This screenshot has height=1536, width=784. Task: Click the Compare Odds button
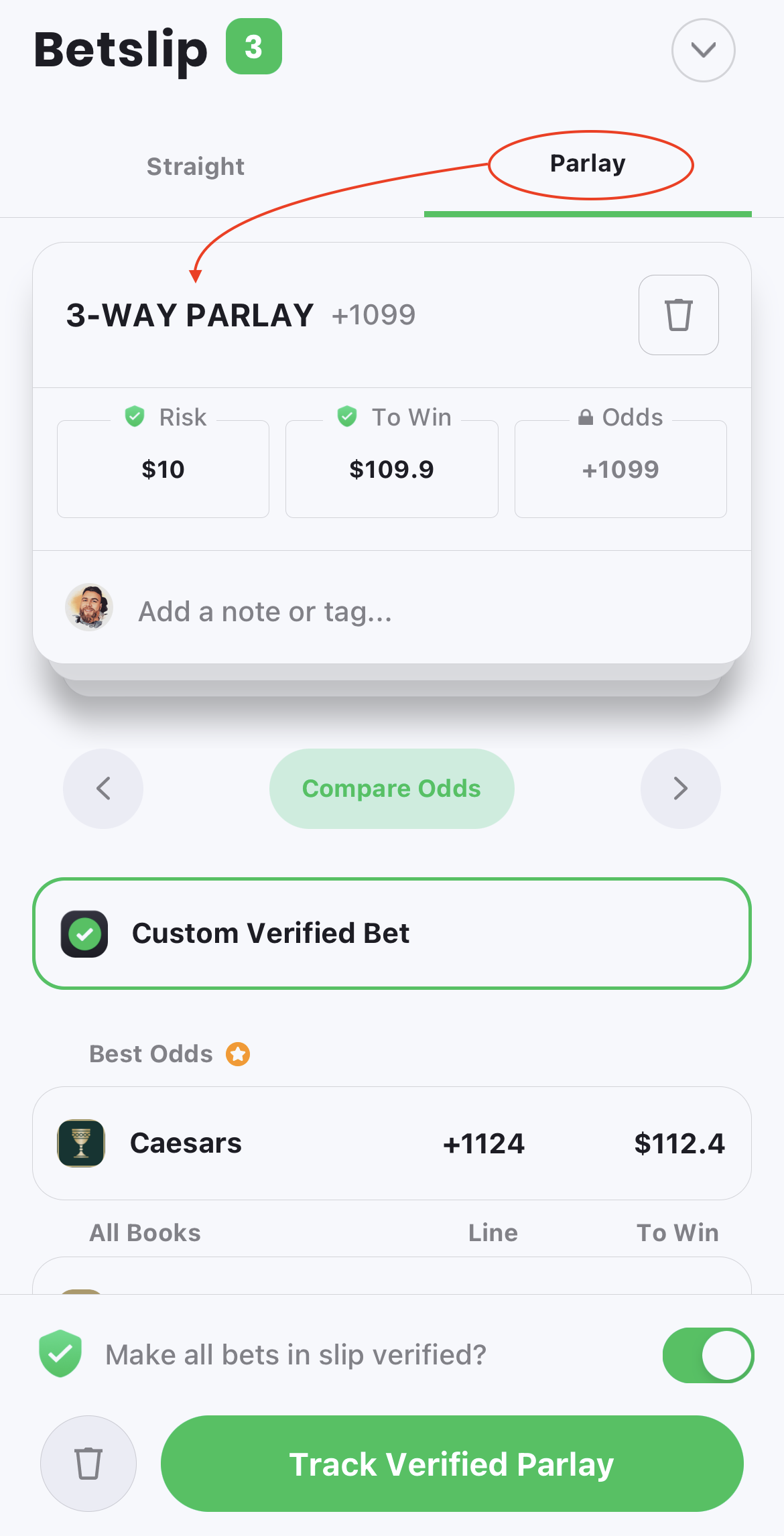[x=392, y=789]
